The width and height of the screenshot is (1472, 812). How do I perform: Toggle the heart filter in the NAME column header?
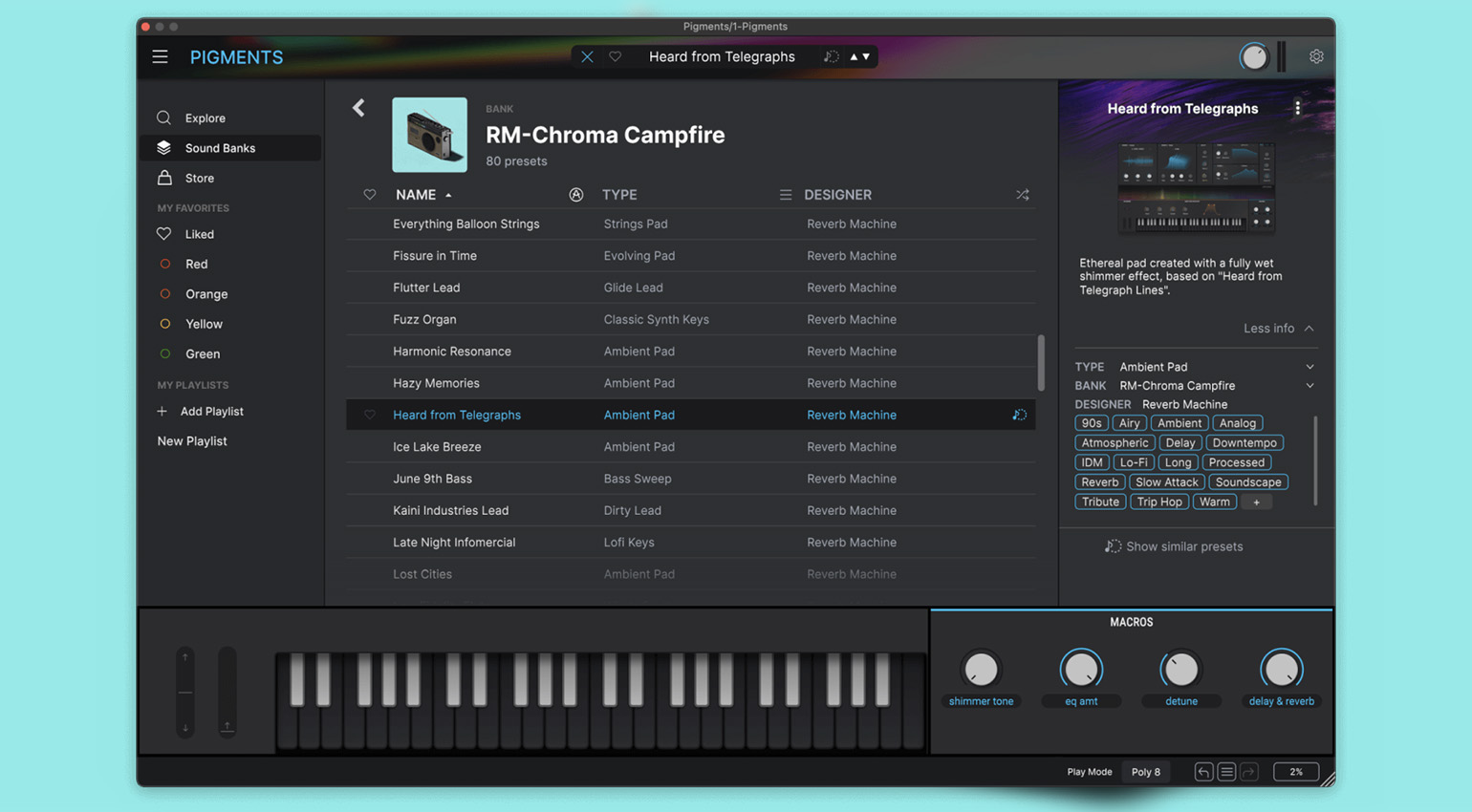[x=370, y=195]
